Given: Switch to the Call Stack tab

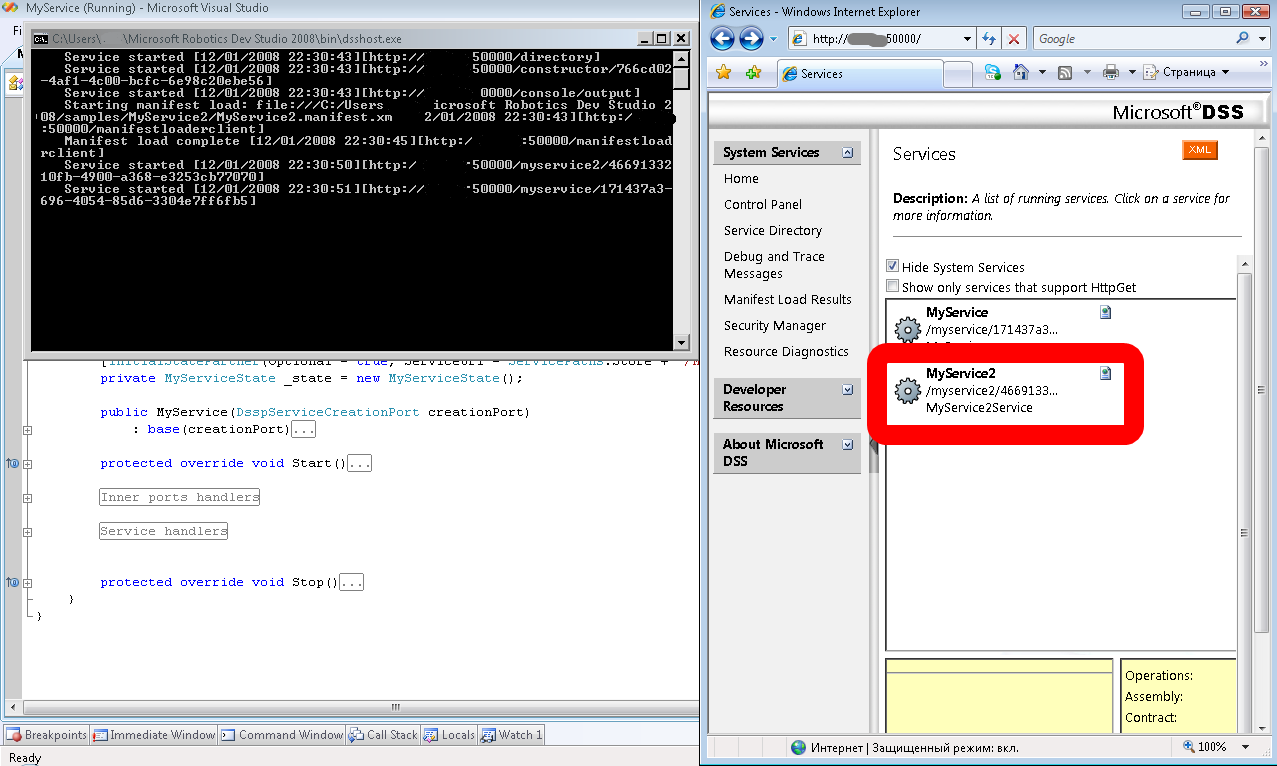Looking at the screenshot, I should [383, 735].
